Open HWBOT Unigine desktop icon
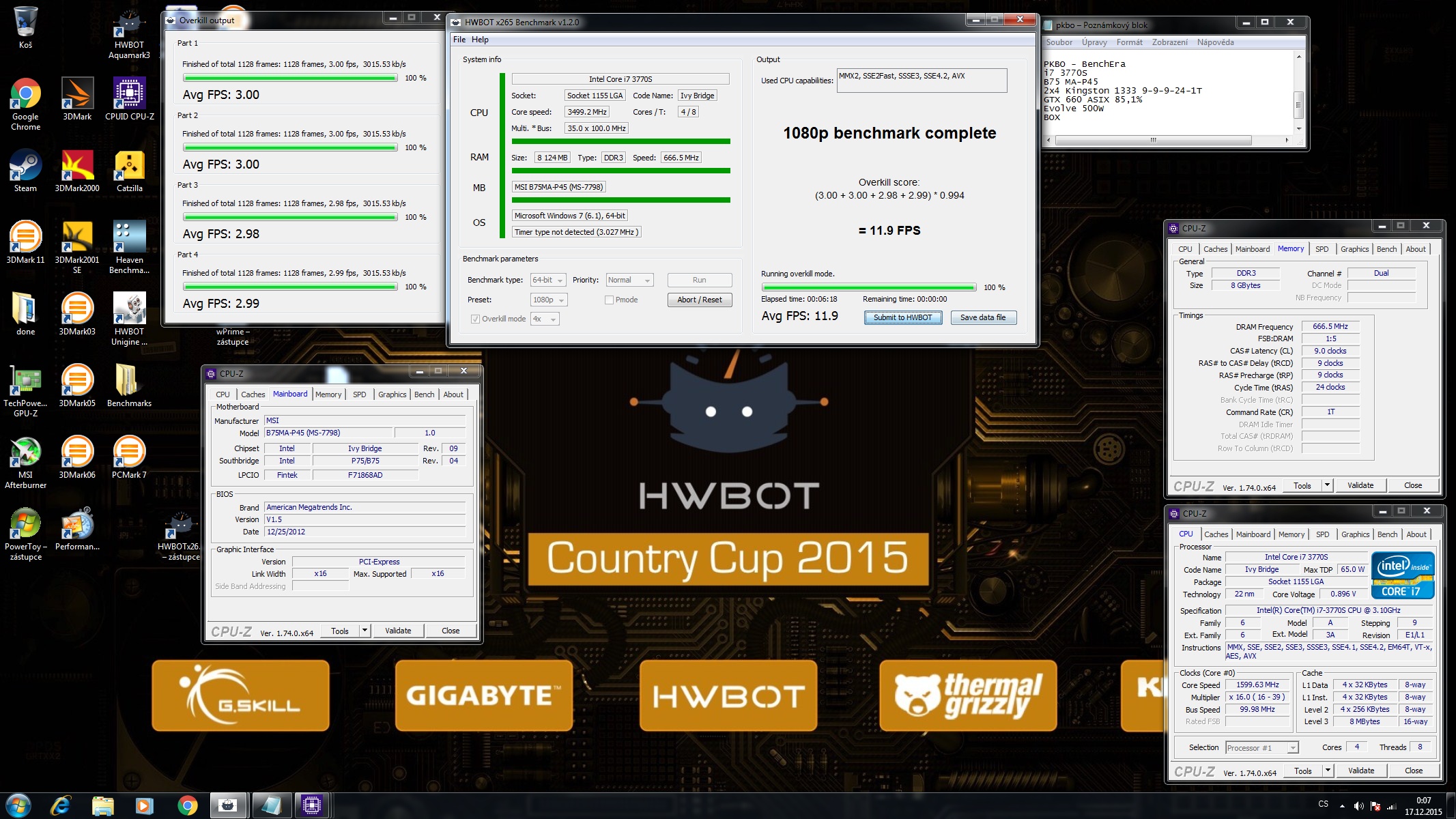The image size is (1456, 819). pyautogui.click(x=129, y=319)
